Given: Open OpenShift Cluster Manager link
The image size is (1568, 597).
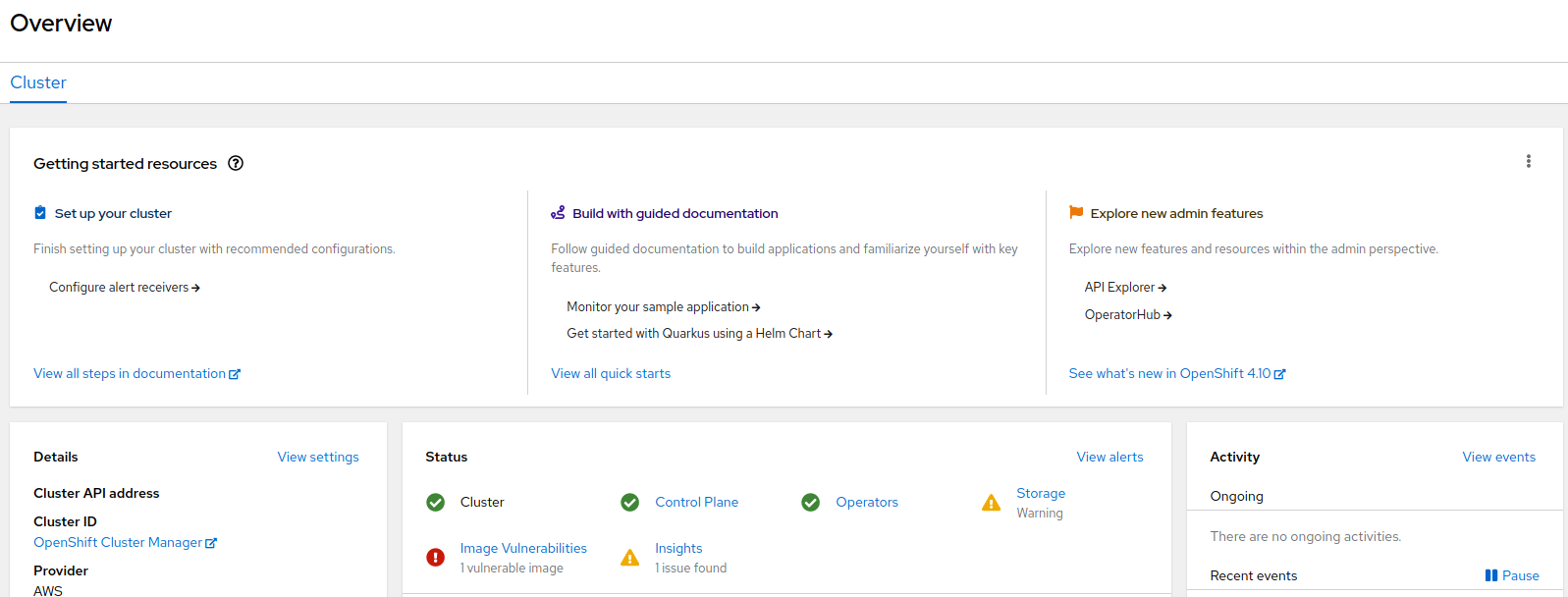Looking at the screenshot, I should [125, 543].
